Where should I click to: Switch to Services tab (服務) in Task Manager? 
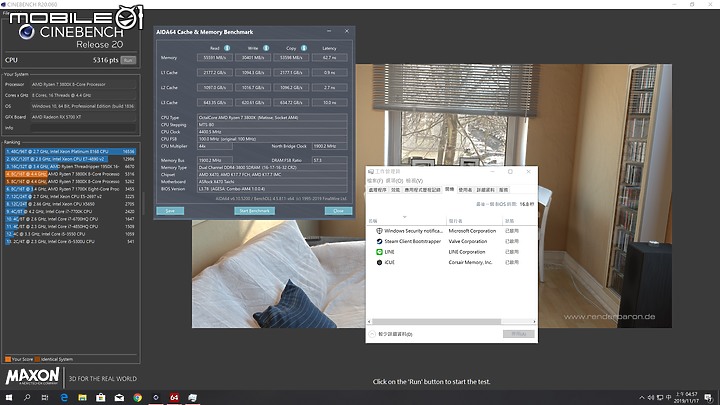[x=504, y=190]
